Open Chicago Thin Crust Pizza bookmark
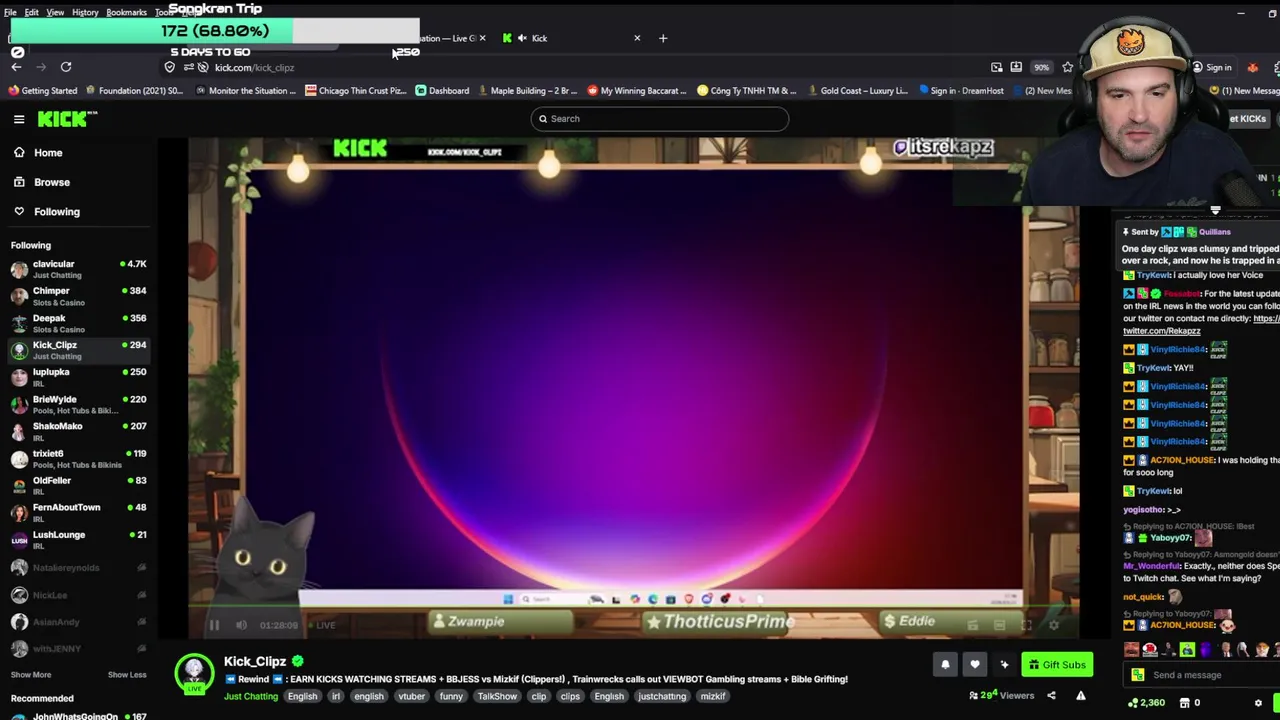Image resolution: width=1280 pixels, height=720 pixels. pos(355,91)
